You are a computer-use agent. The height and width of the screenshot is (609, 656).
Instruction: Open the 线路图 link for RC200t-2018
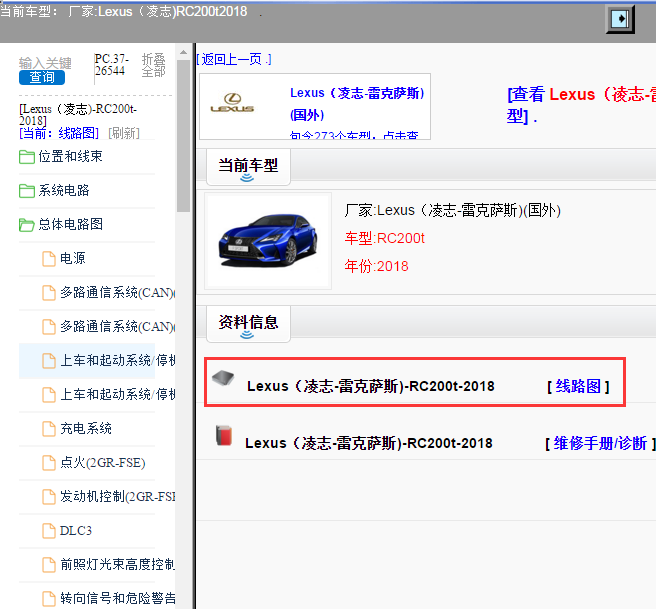pos(578,386)
